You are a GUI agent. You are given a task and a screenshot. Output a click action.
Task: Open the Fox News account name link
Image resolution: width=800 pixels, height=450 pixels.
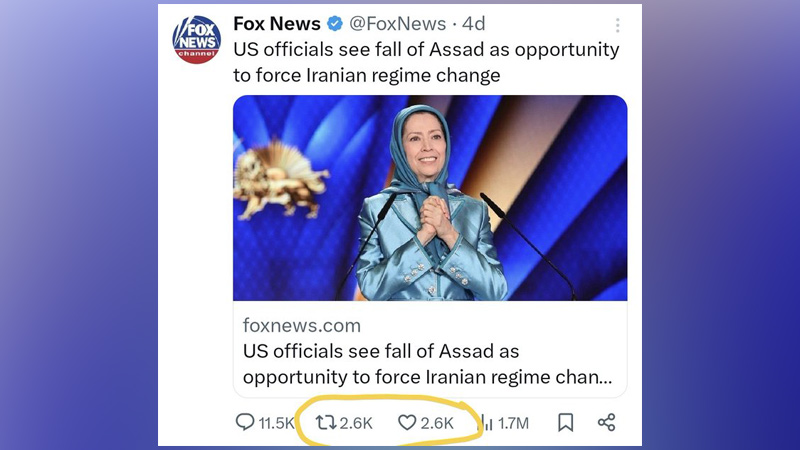click(x=277, y=23)
